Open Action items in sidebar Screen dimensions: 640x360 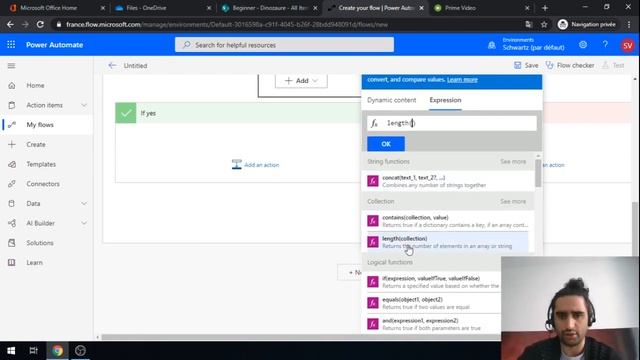44,105
